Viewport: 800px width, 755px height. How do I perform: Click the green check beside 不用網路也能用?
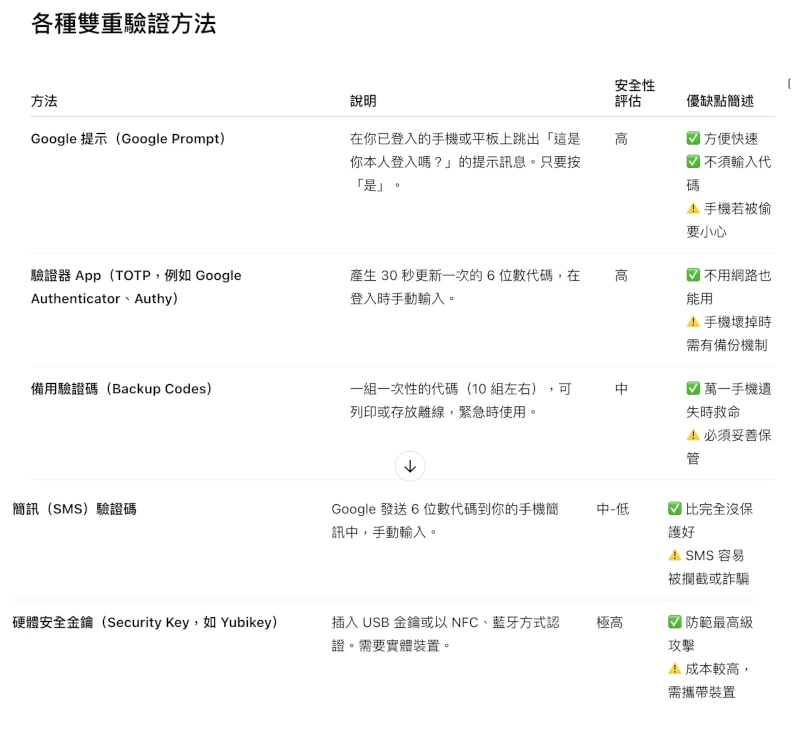tap(693, 275)
